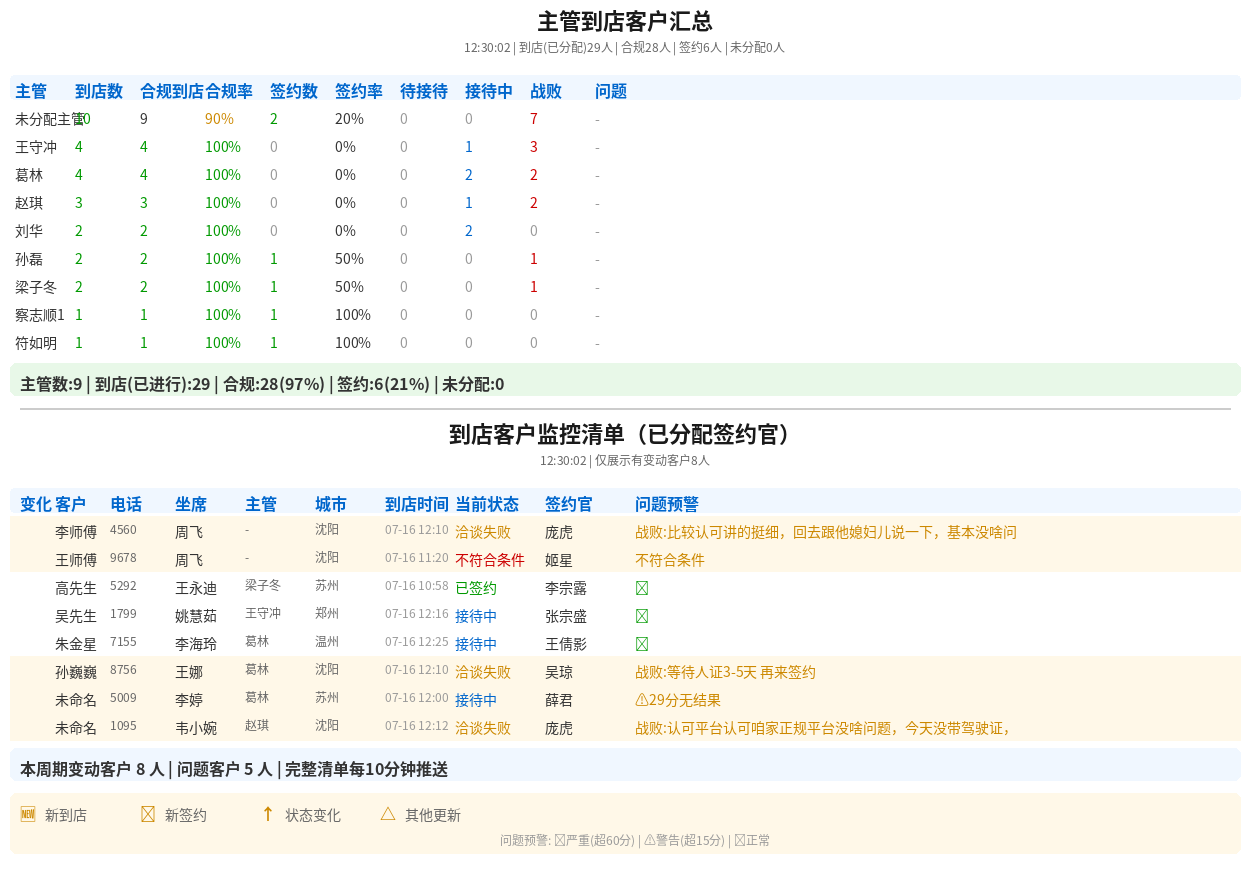The height and width of the screenshot is (896, 1250).
Task: Click the 新到店 legend icon
Action: pos(28,814)
